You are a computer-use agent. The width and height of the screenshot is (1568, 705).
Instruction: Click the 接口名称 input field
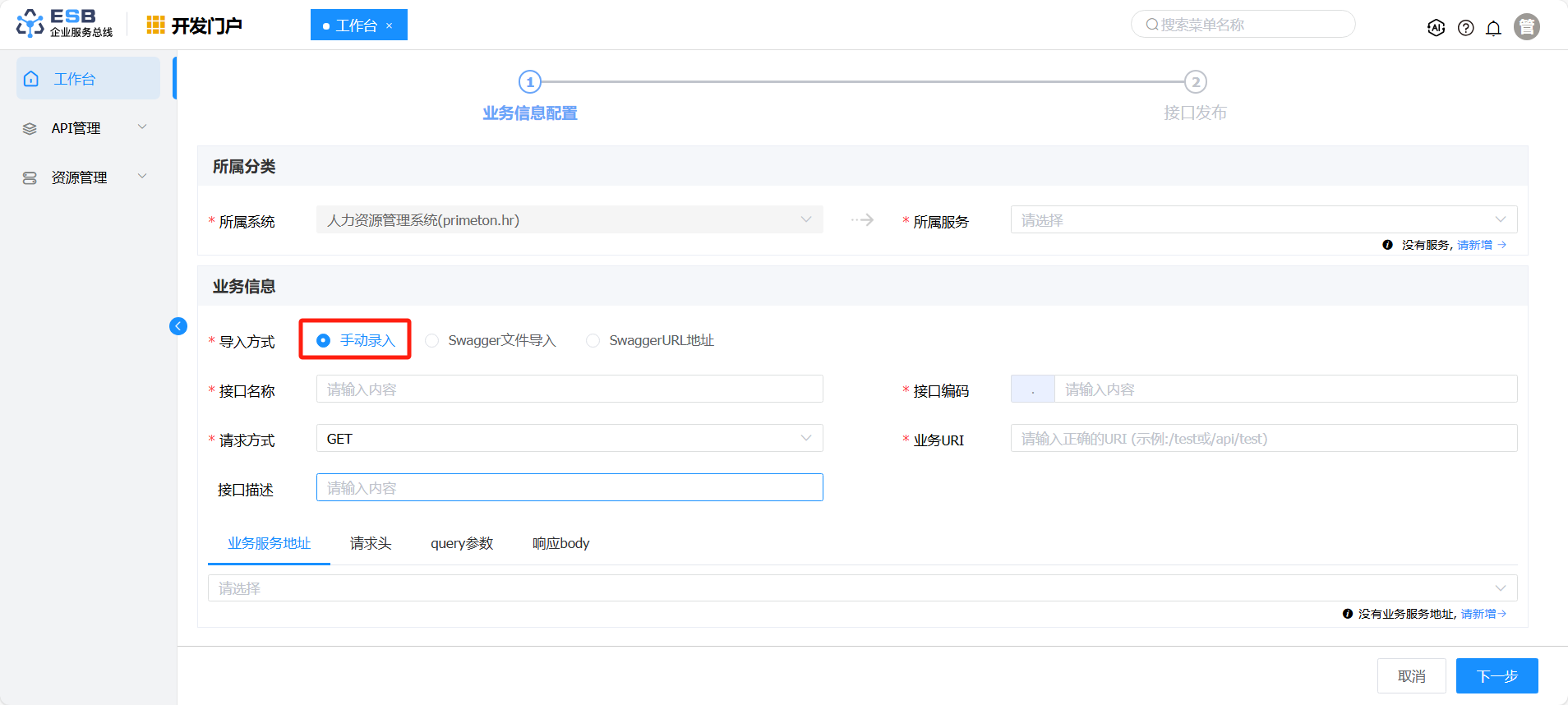click(569, 389)
